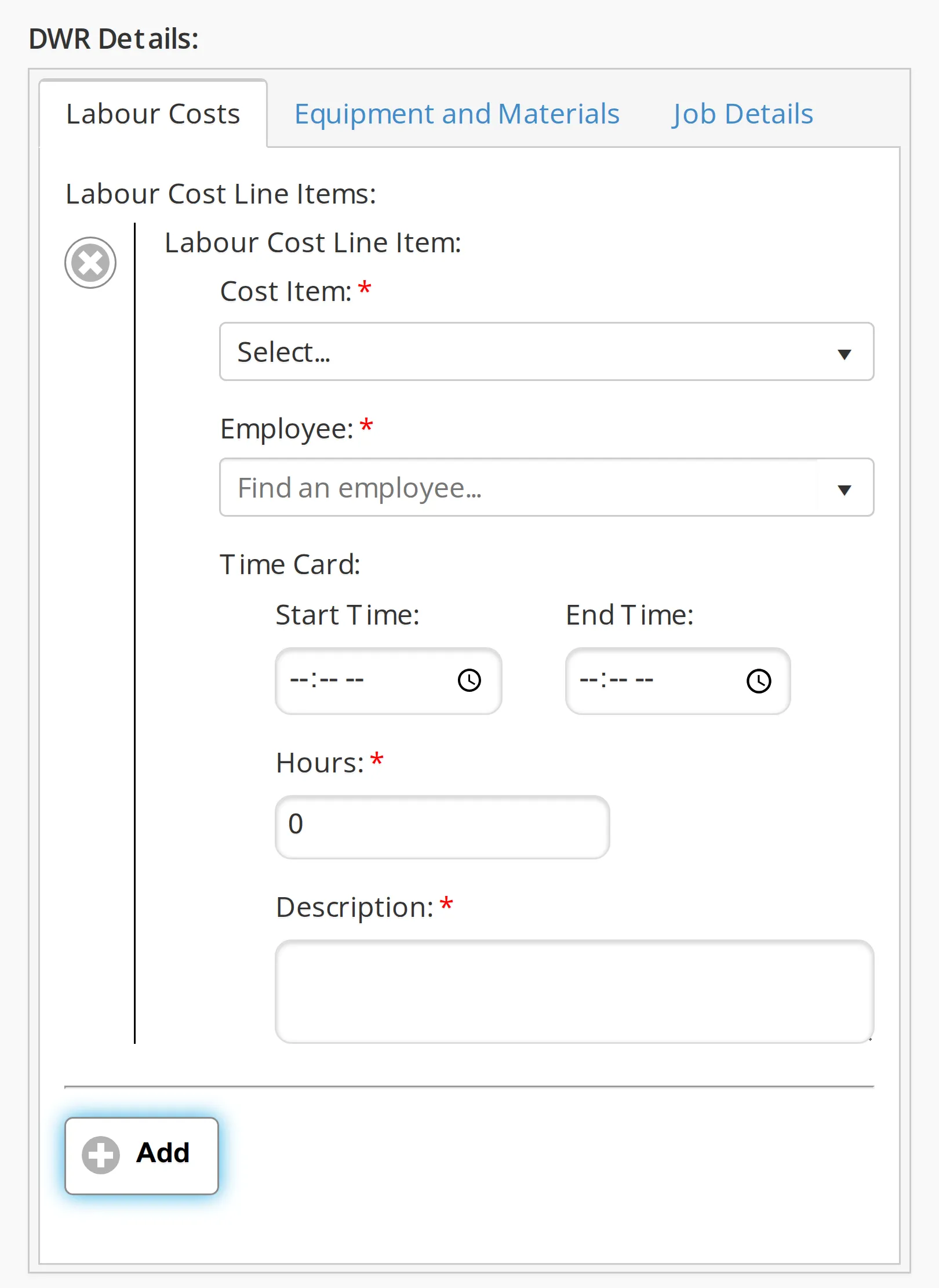
Task: Switch to the Labour Costs tab
Action: [153, 114]
